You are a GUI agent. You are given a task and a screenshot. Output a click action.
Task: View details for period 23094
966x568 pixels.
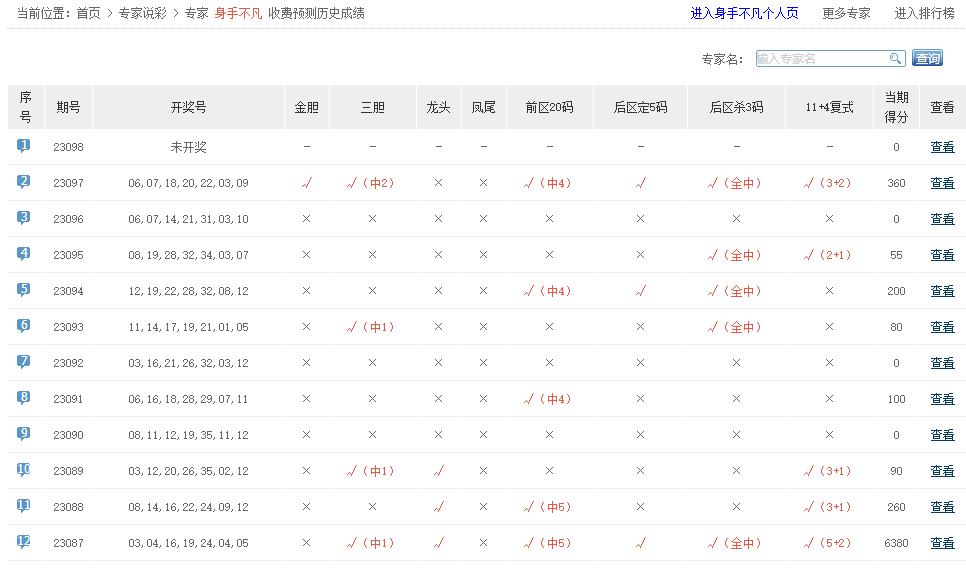(942, 291)
